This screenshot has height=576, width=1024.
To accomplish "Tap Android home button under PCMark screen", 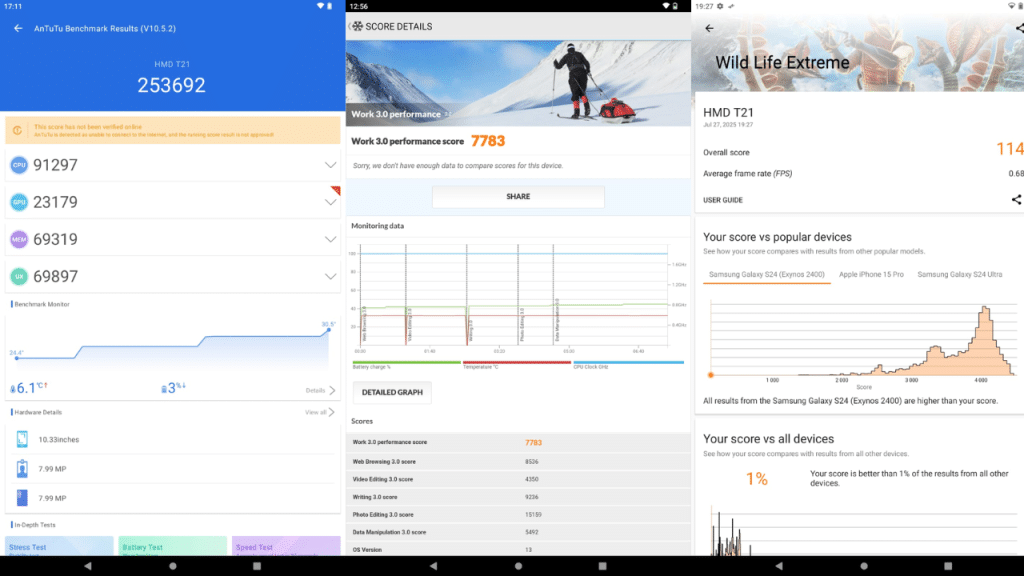I will click(518, 566).
